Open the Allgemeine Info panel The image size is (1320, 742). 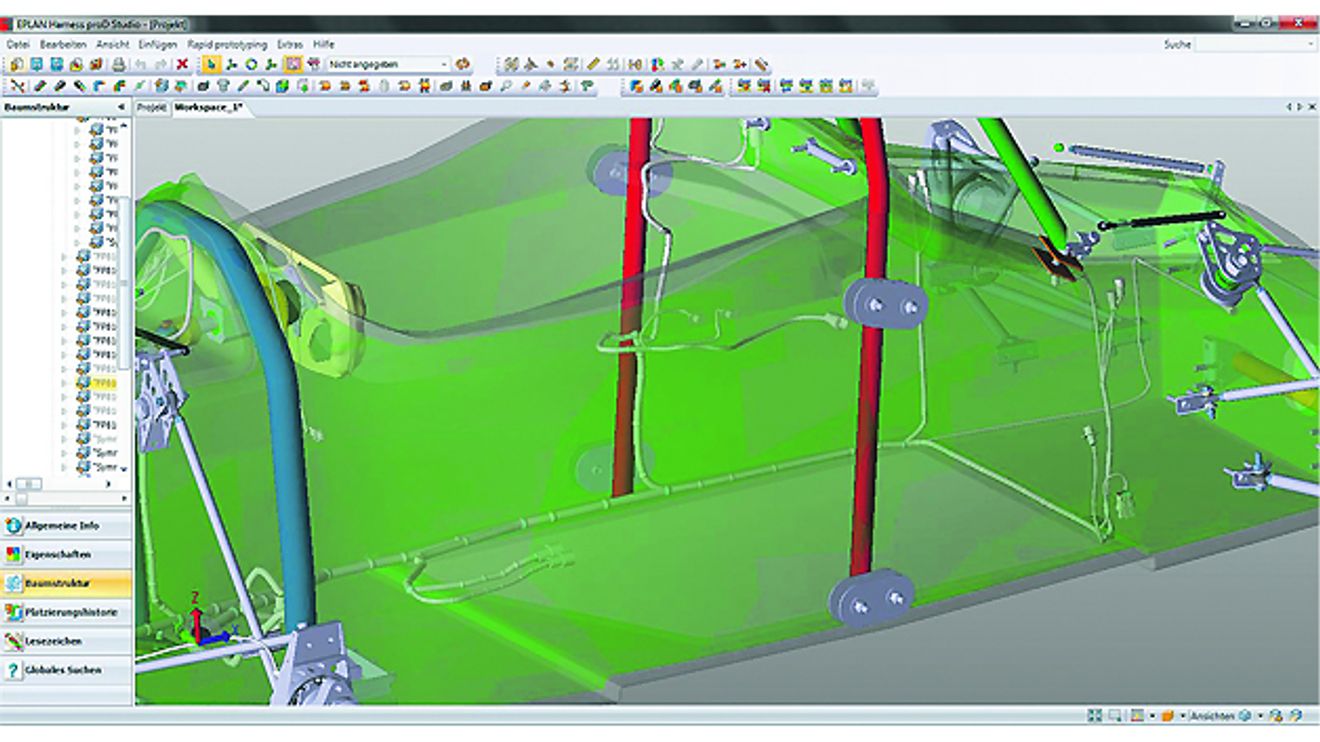pyautogui.click(x=66, y=526)
